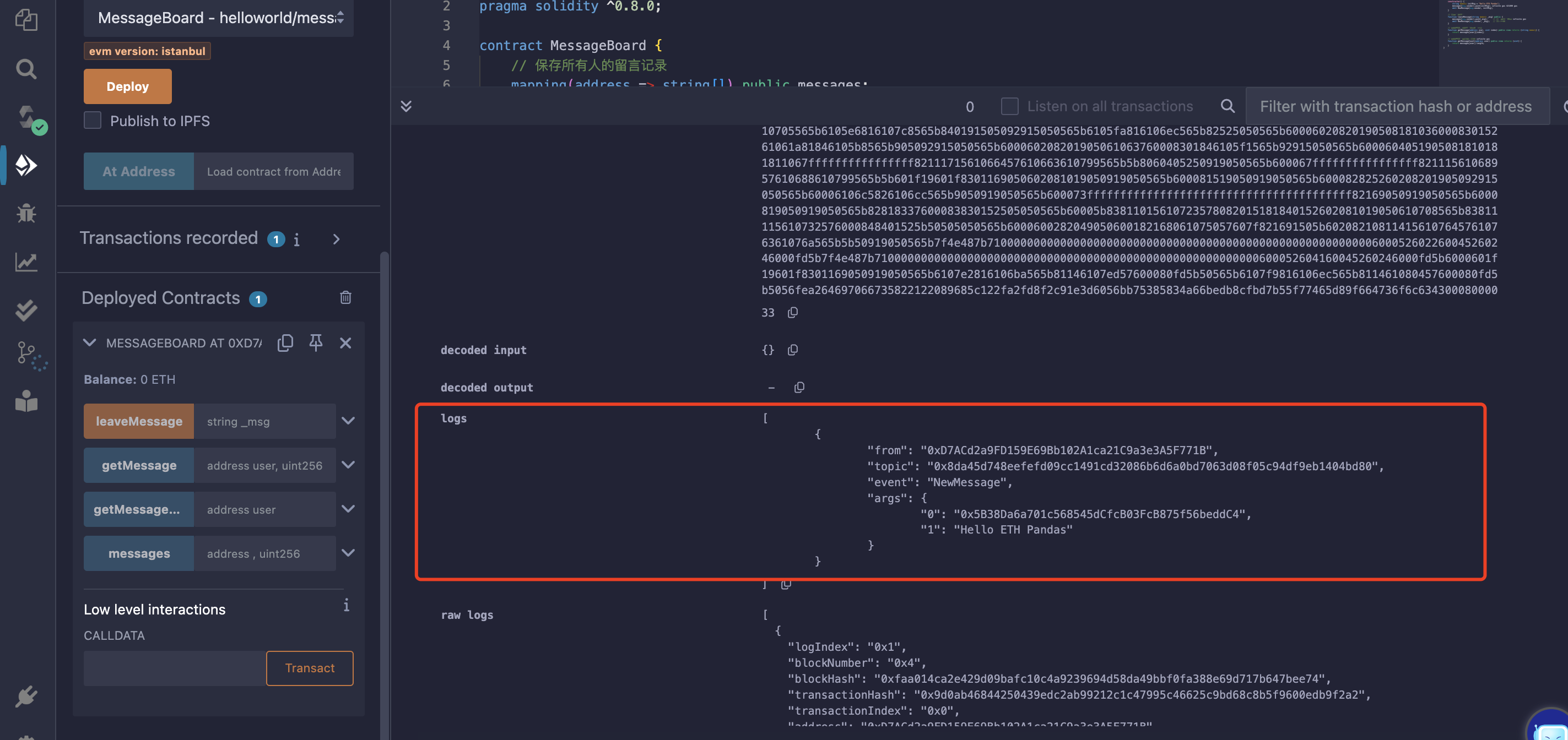Collapse the MESSAGEBOARD deployed contract
The width and height of the screenshot is (1568, 740).
pos(89,342)
